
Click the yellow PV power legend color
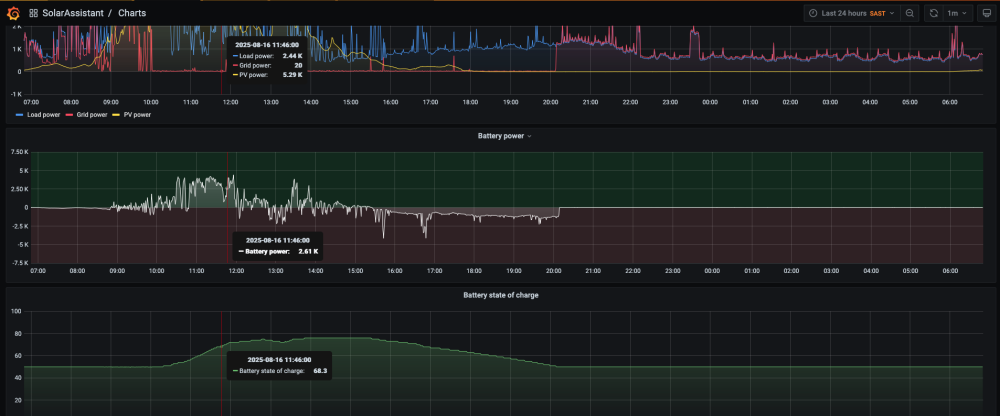point(115,115)
